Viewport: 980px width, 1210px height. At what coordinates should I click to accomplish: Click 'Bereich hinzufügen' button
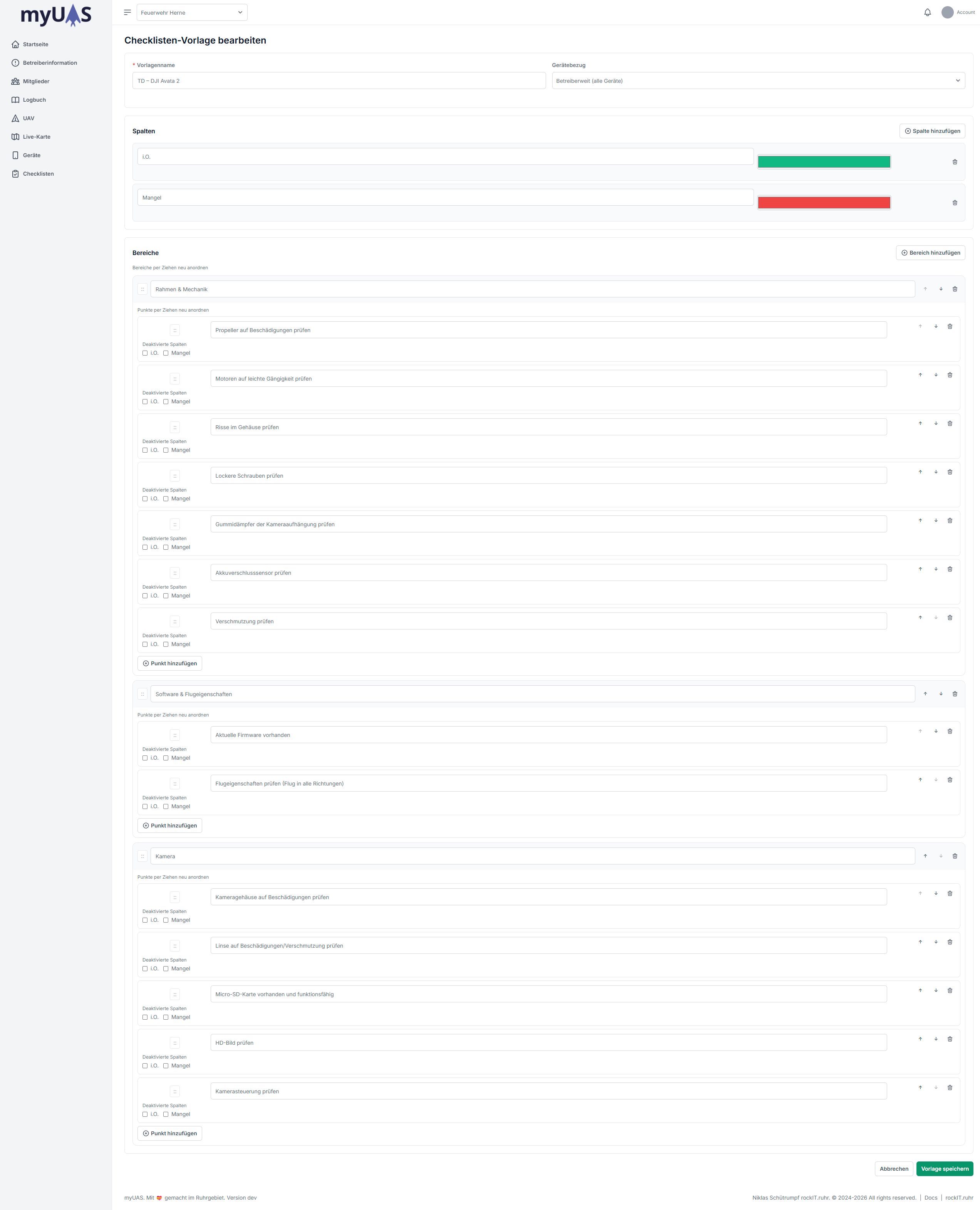click(930, 253)
